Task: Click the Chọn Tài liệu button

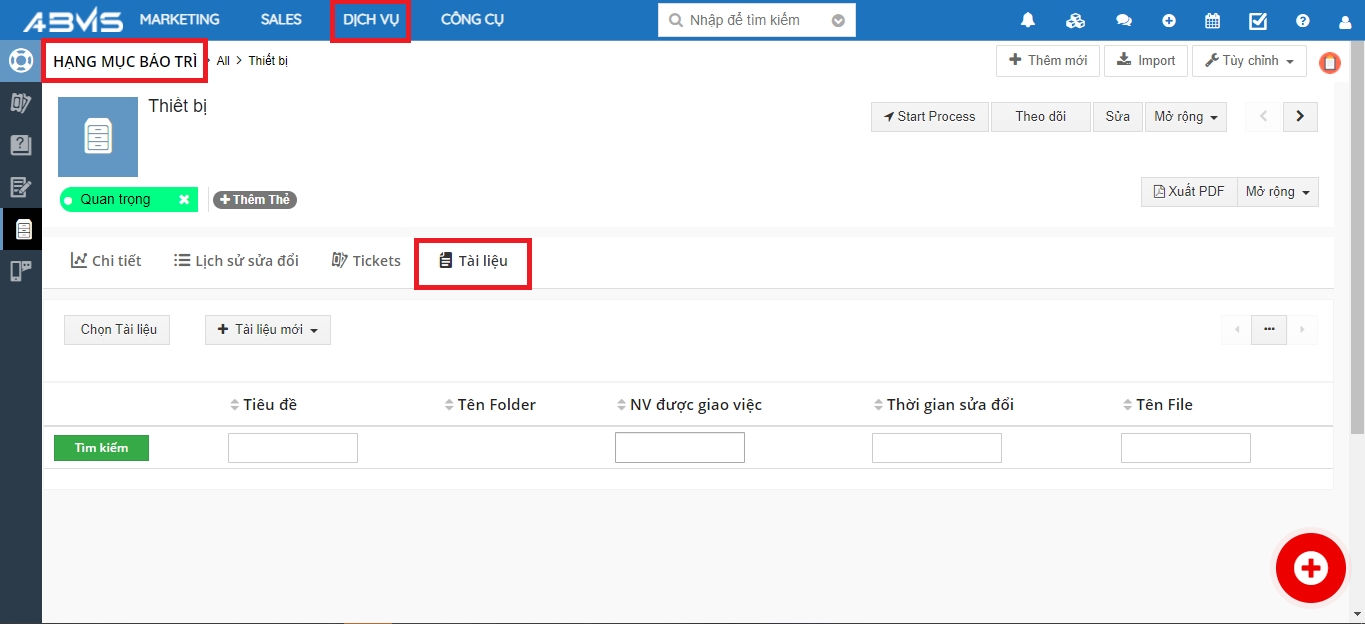Action: (118, 330)
